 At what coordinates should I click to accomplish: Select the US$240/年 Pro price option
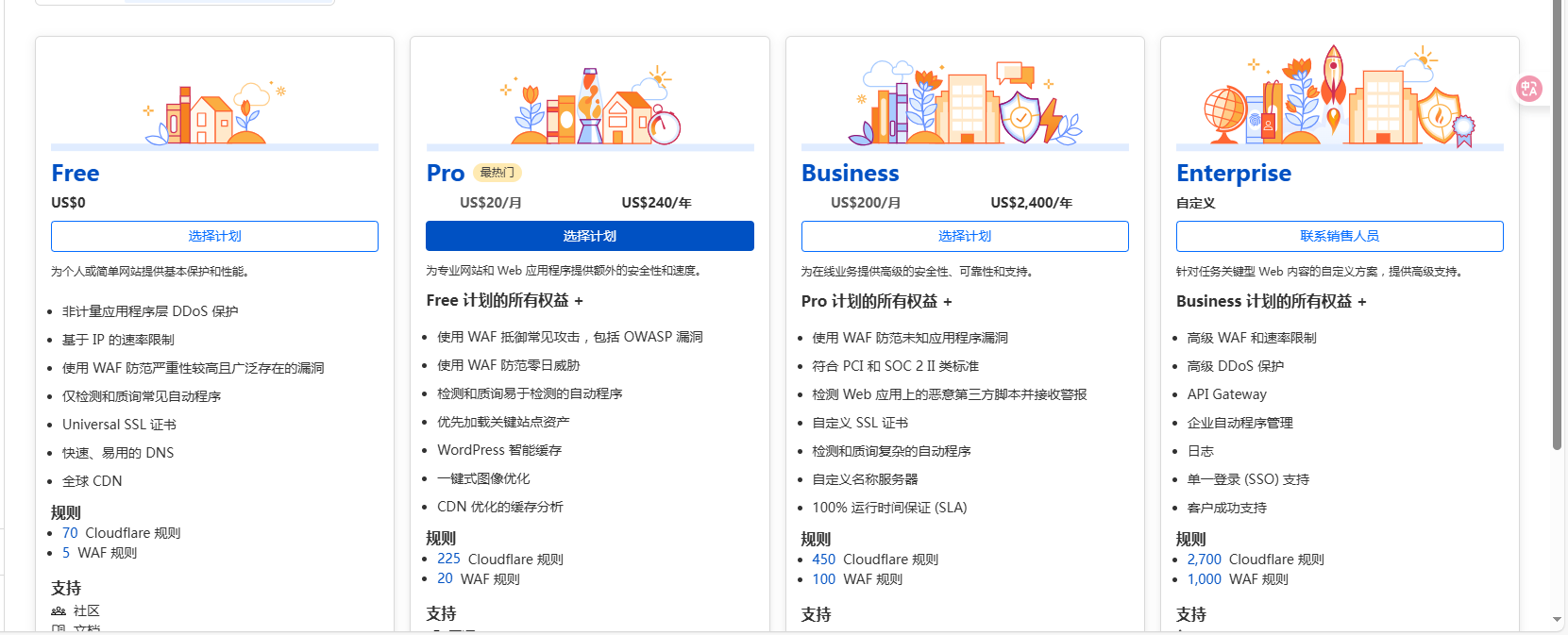656,203
